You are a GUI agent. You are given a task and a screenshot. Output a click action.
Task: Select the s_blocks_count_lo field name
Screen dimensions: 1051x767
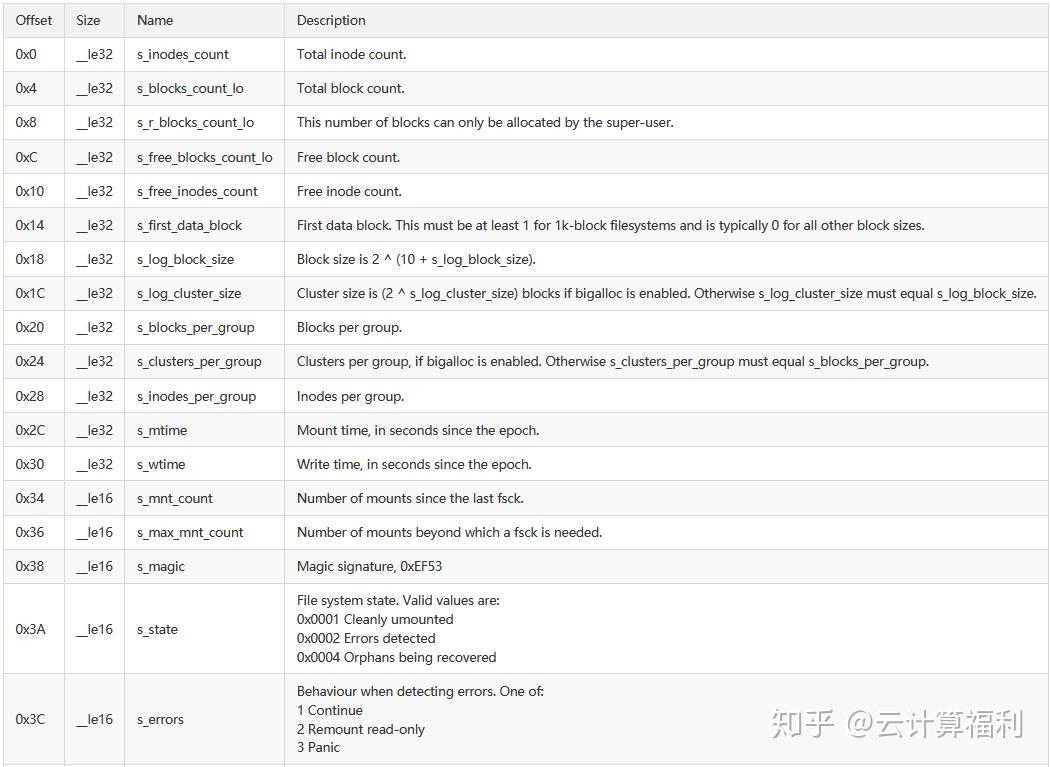click(x=190, y=88)
